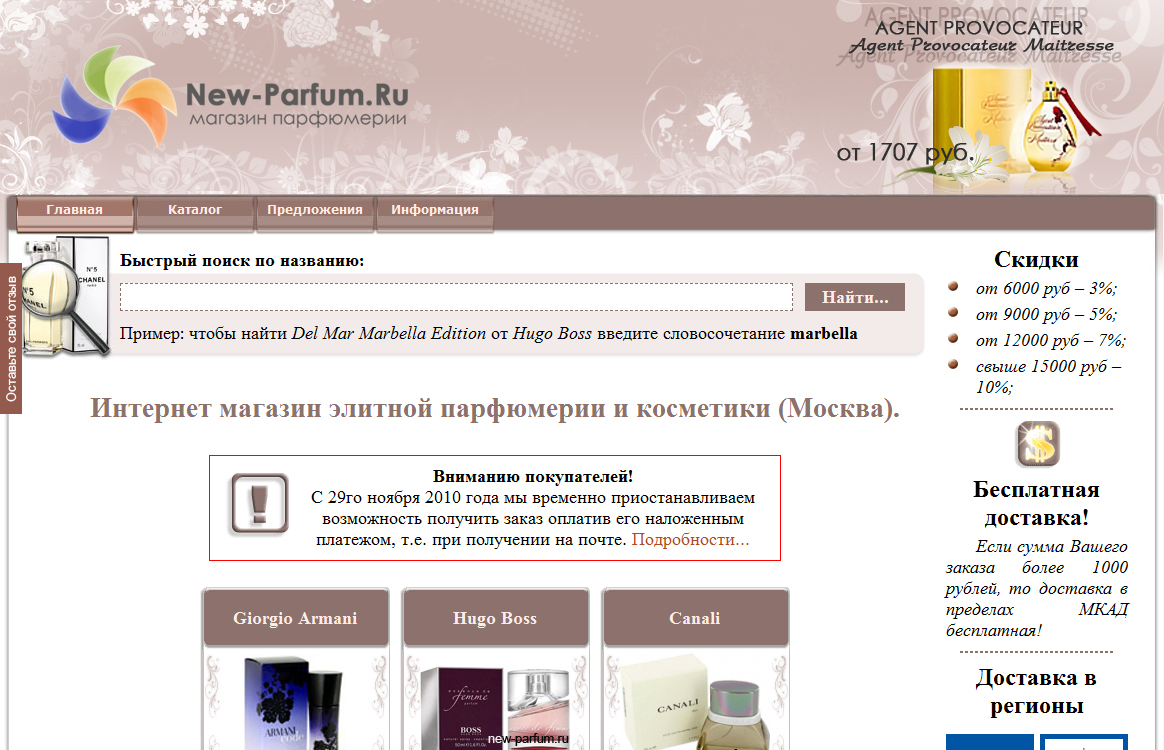
Task: Click the AGENT PROVOCATEUR banner title
Action: [x=978, y=28]
